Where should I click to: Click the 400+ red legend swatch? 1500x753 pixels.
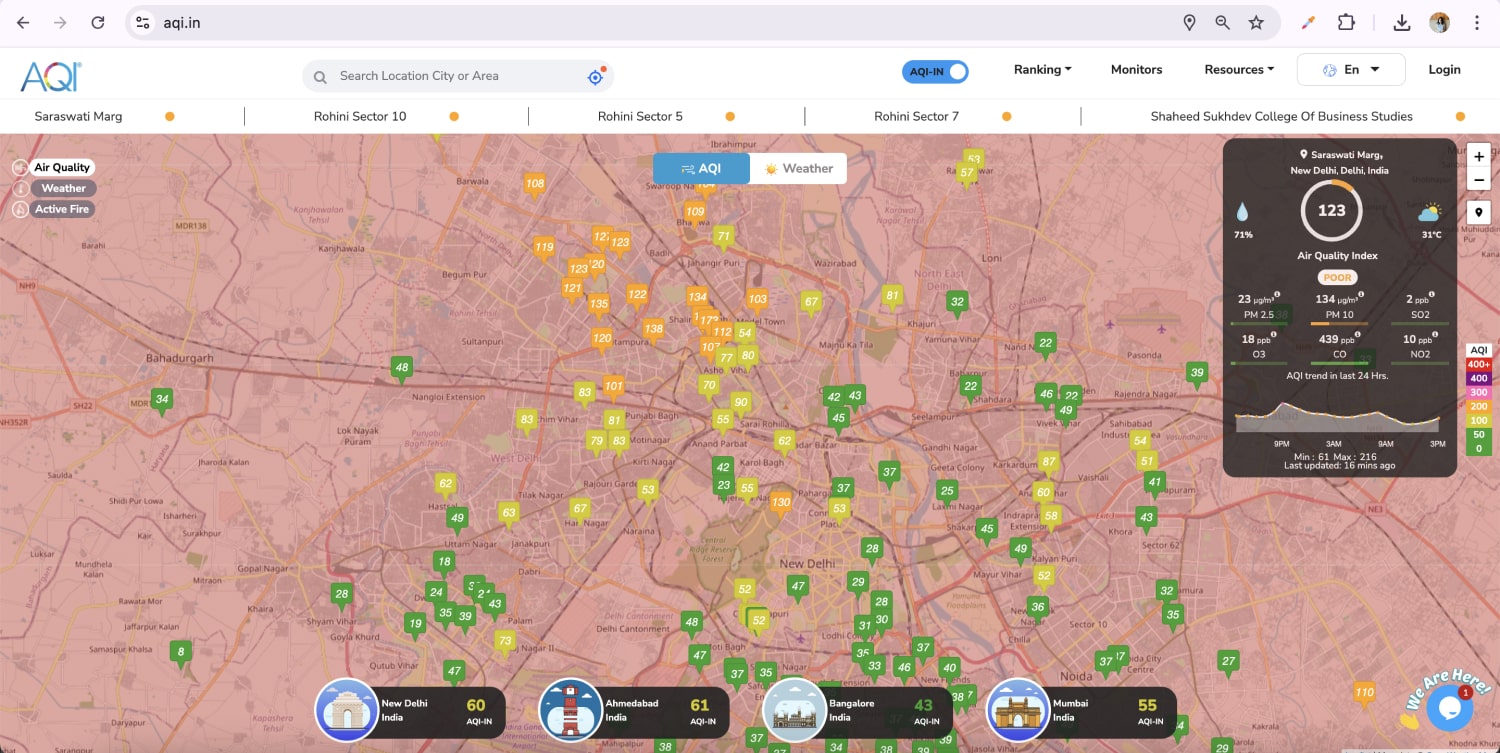(1478, 364)
